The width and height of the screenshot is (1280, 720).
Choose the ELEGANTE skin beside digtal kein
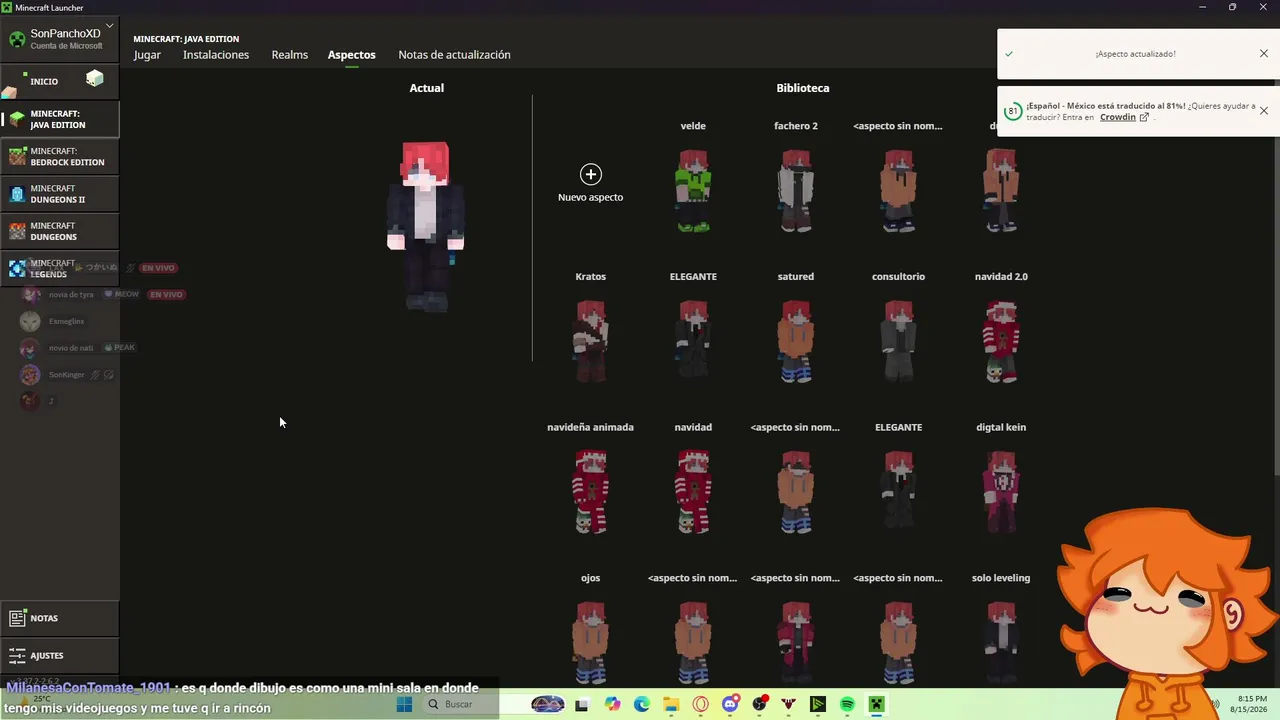click(x=898, y=491)
